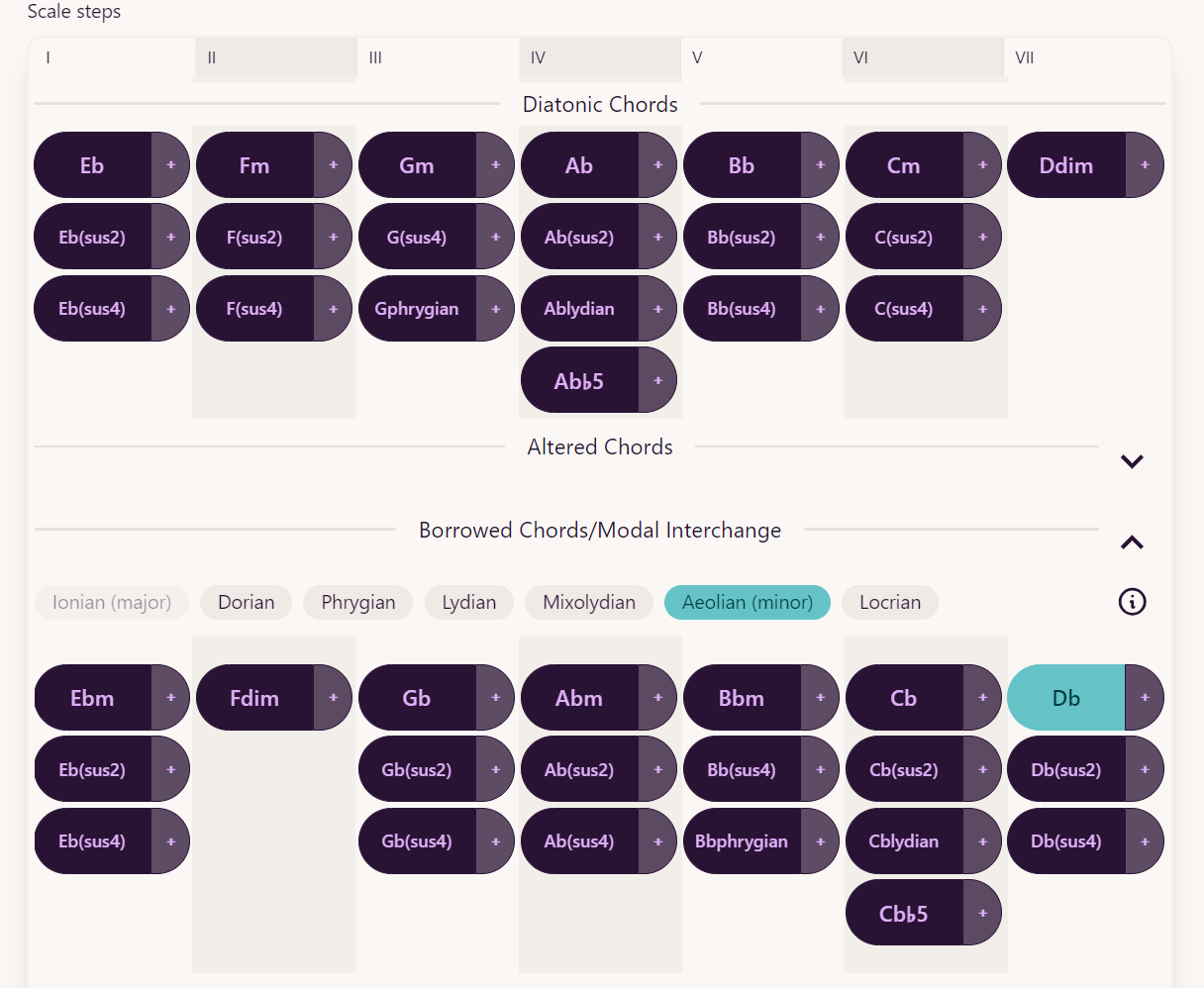Click the plus icon next to Ab♭5
This screenshot has width=1204, height=988.
657,380
